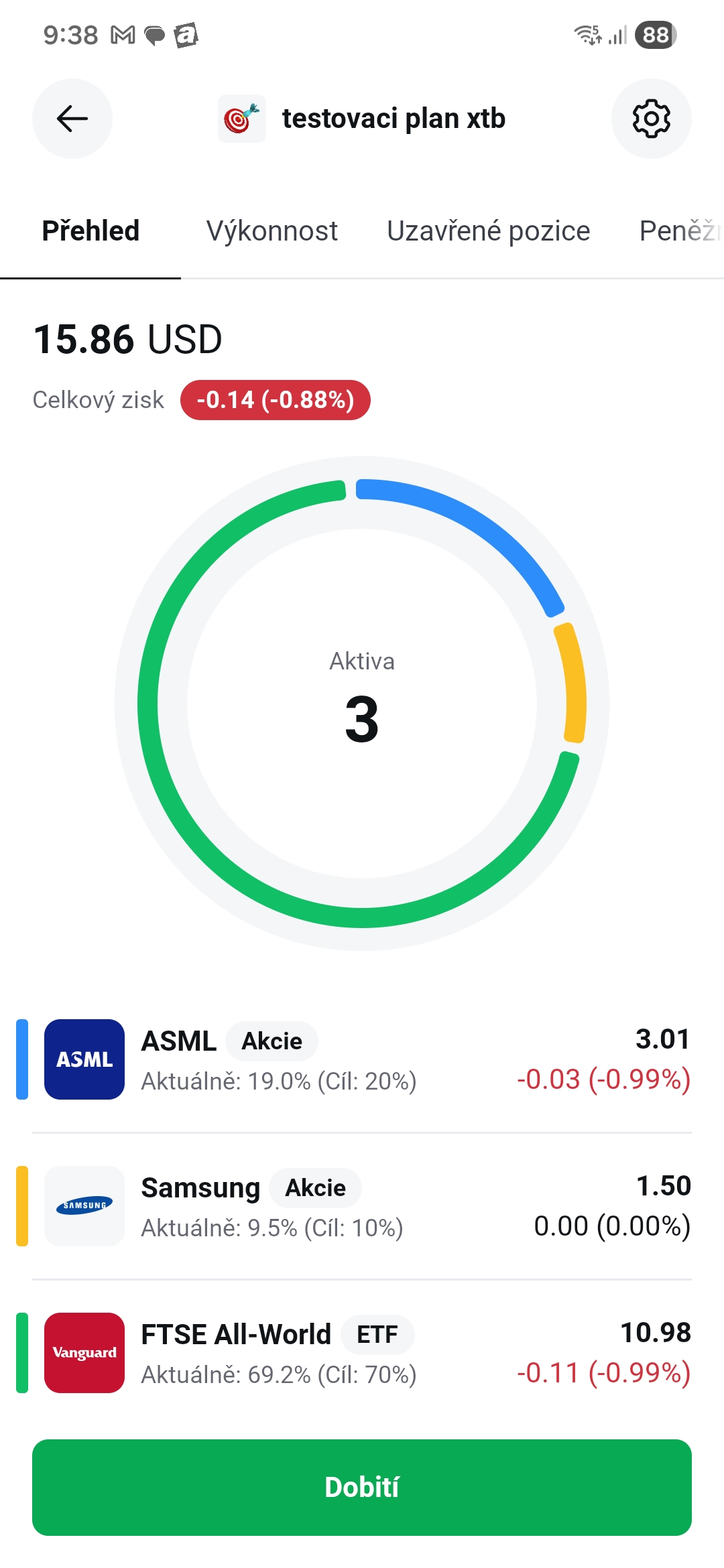Tap the red total loss -0.14 badge

click(276, 400)
